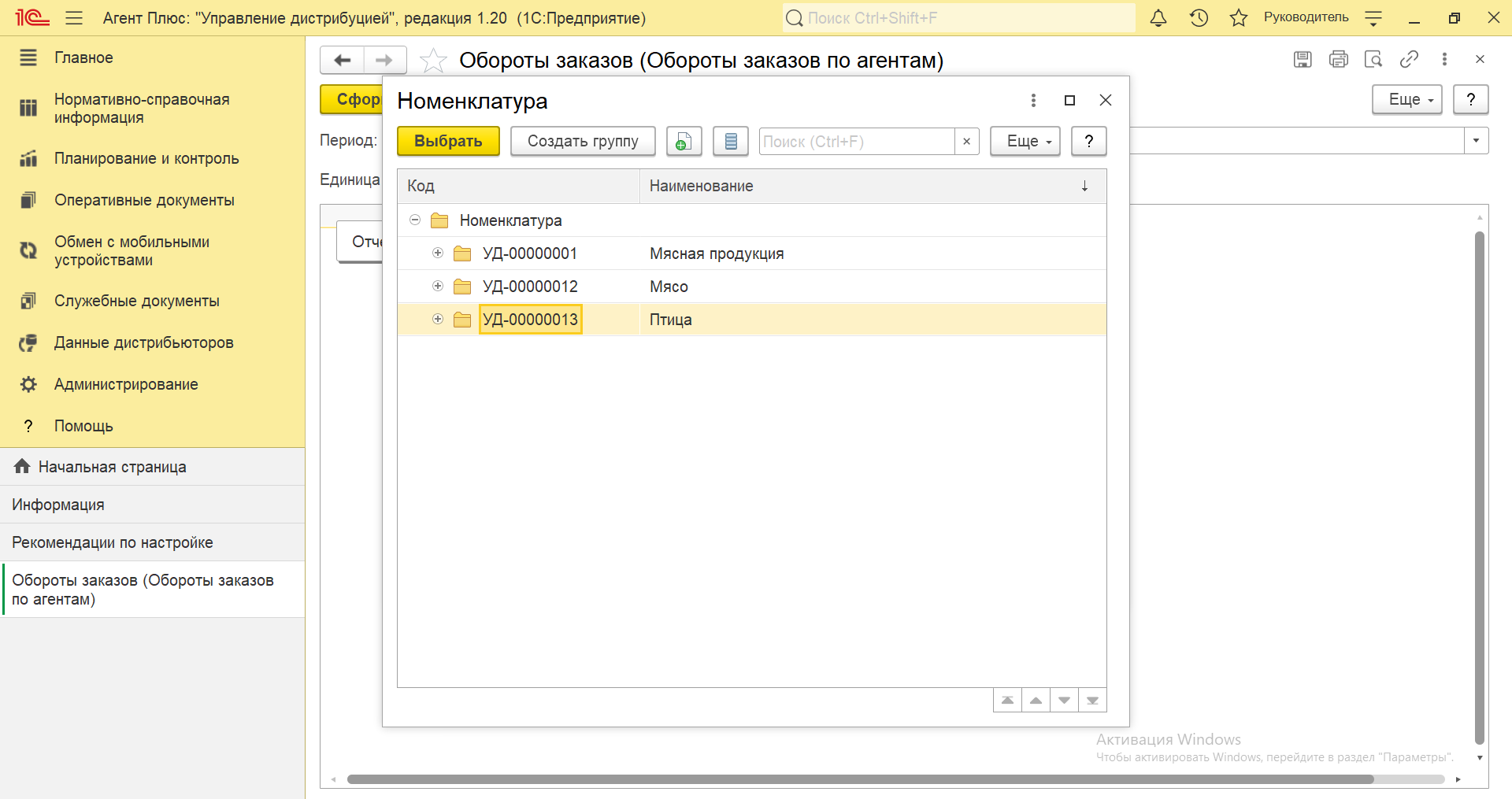Screen dimensions: 1512x799
Task: Go forward with the right arrow button
Action: (x=384, y=60)
